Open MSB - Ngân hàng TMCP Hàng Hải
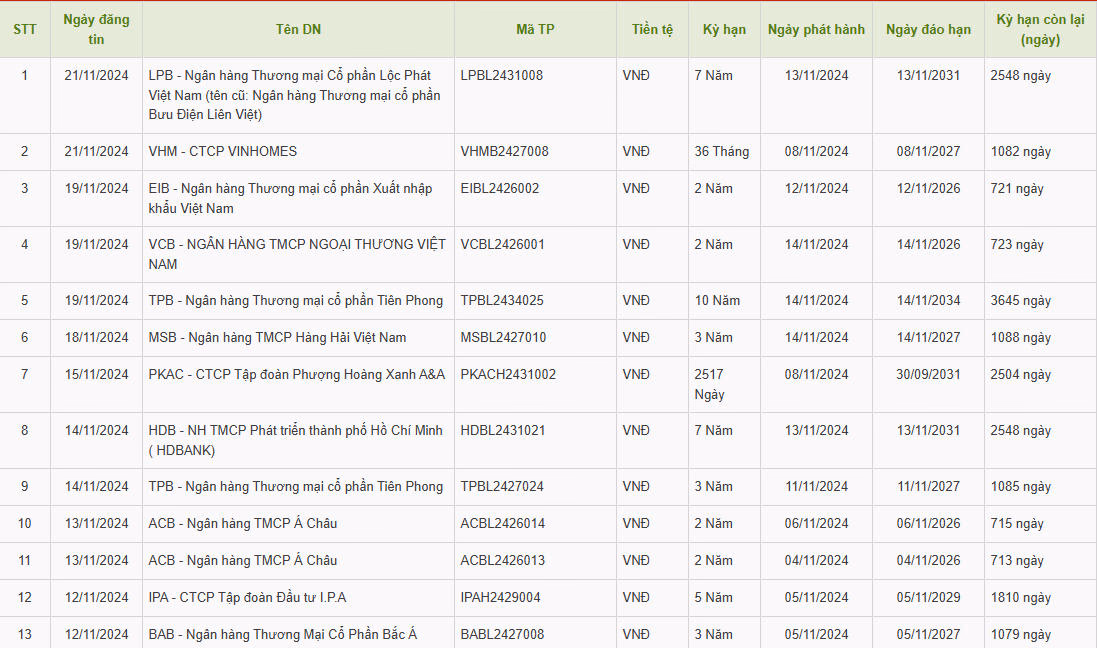Viewport: 1097px width, 648px height. [277, 337]
